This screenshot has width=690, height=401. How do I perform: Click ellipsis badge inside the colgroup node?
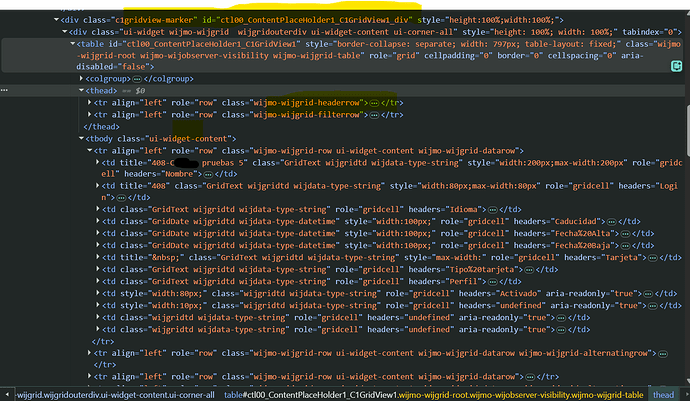pos(137,79)
